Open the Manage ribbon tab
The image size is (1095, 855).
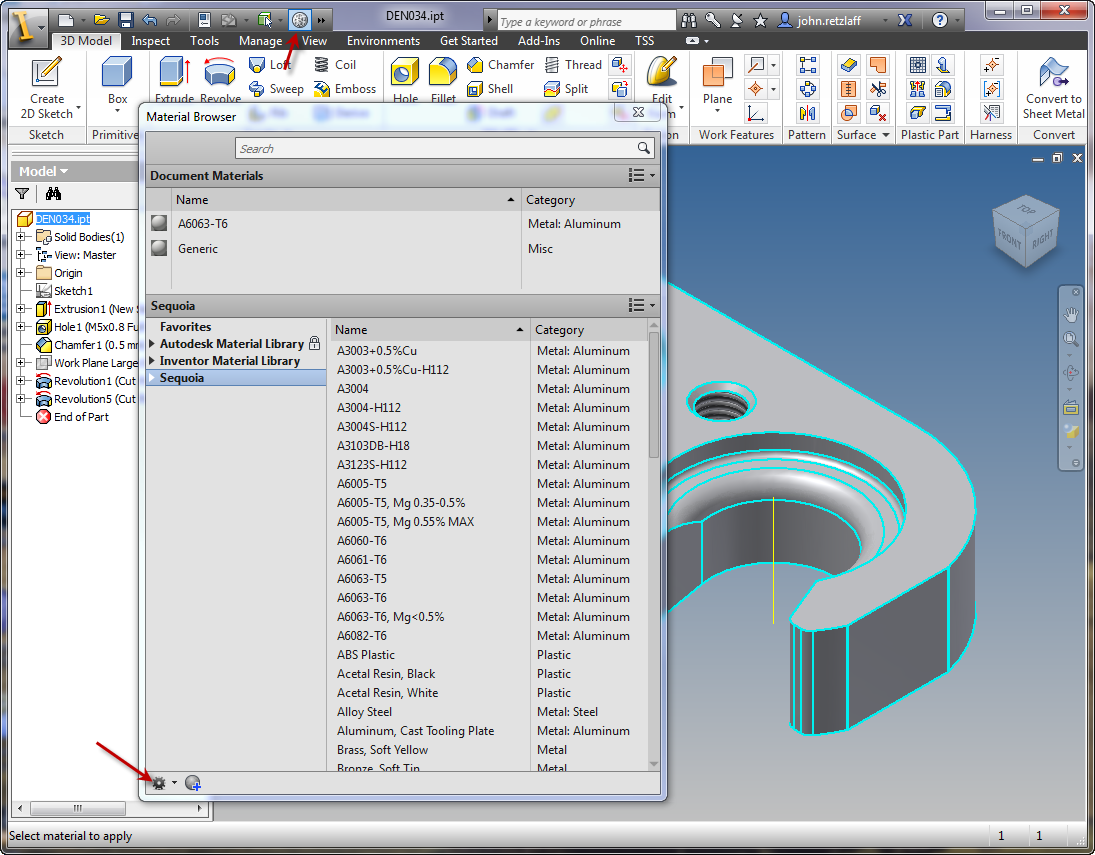coord(260,41)
